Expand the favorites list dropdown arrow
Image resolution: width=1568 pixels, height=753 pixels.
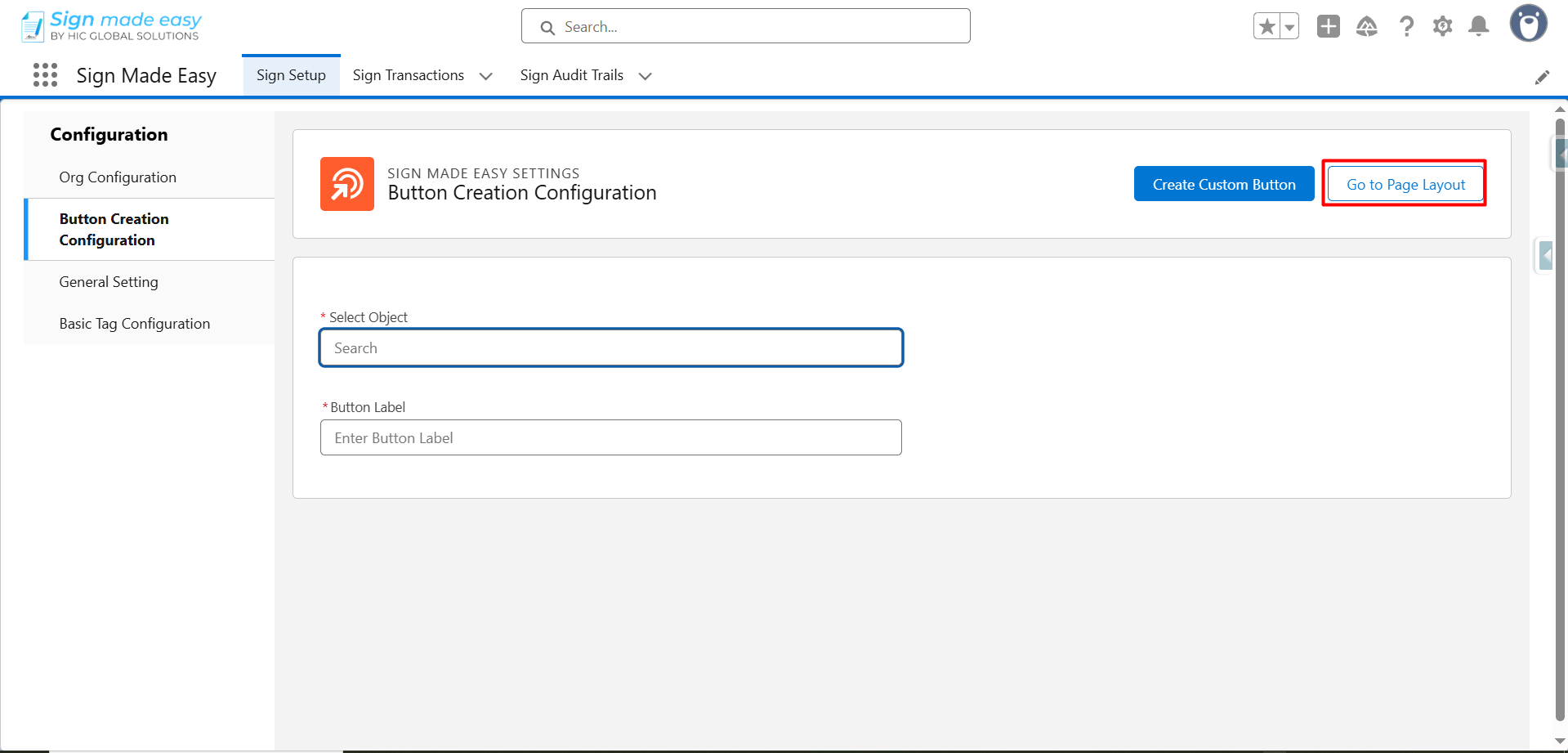(1289, 27)
